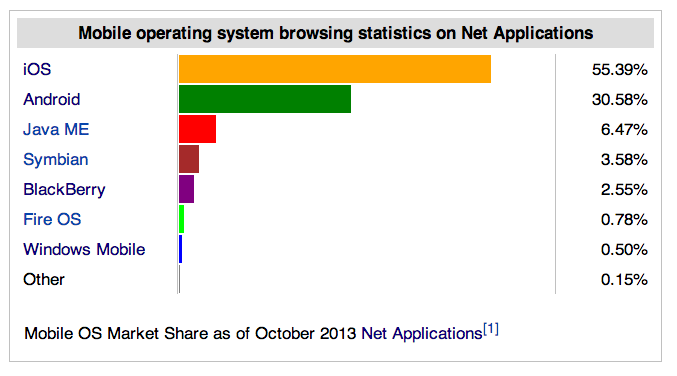Viewport: 677px width, 376px height.
Task: Select the purple BlackBerry bar
Action: click(187, 189)
